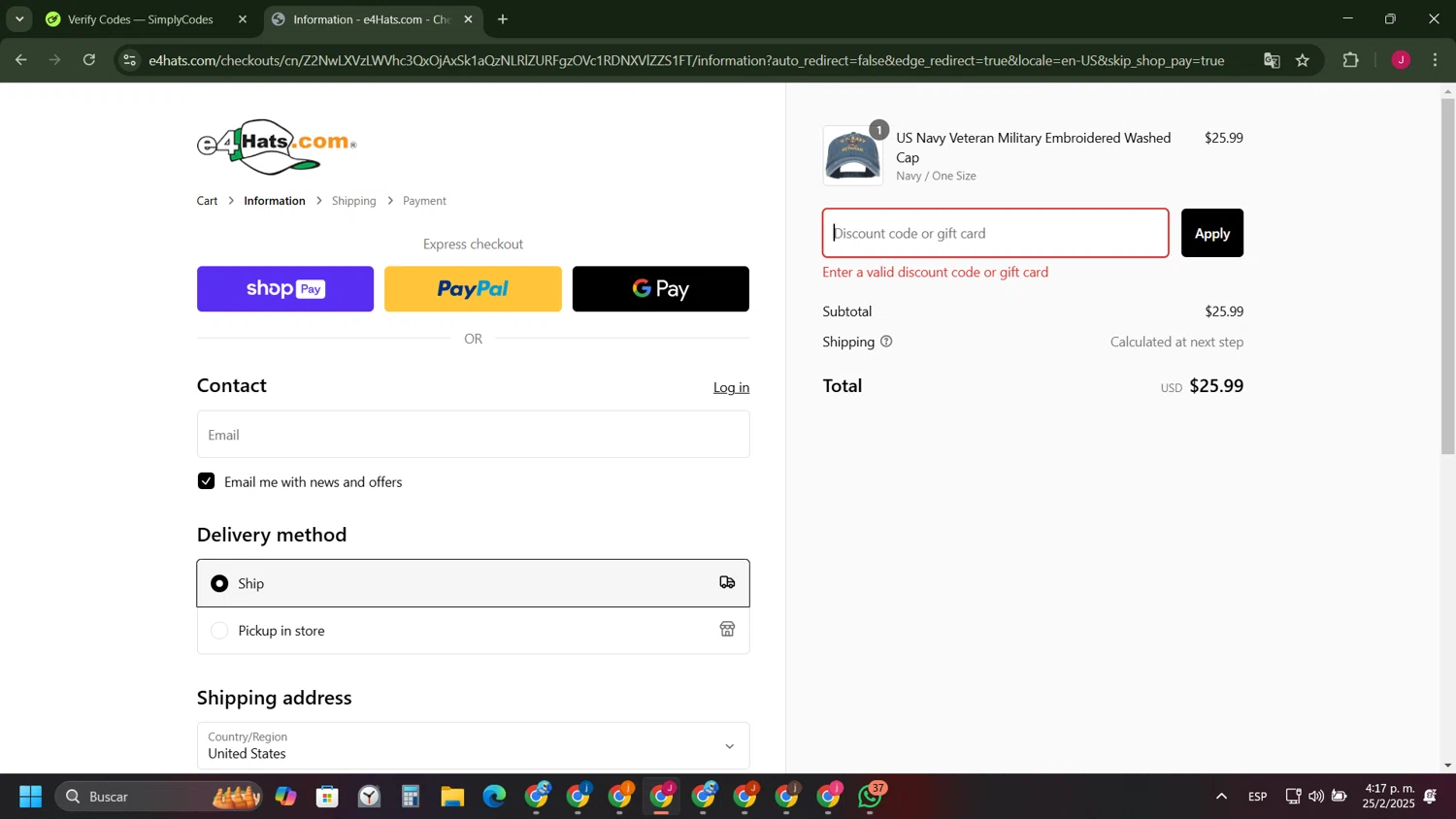Screen dimensions: 1456x819
Task: Uncheck Email me with news and offers
Action: click(x=206, y=481)
